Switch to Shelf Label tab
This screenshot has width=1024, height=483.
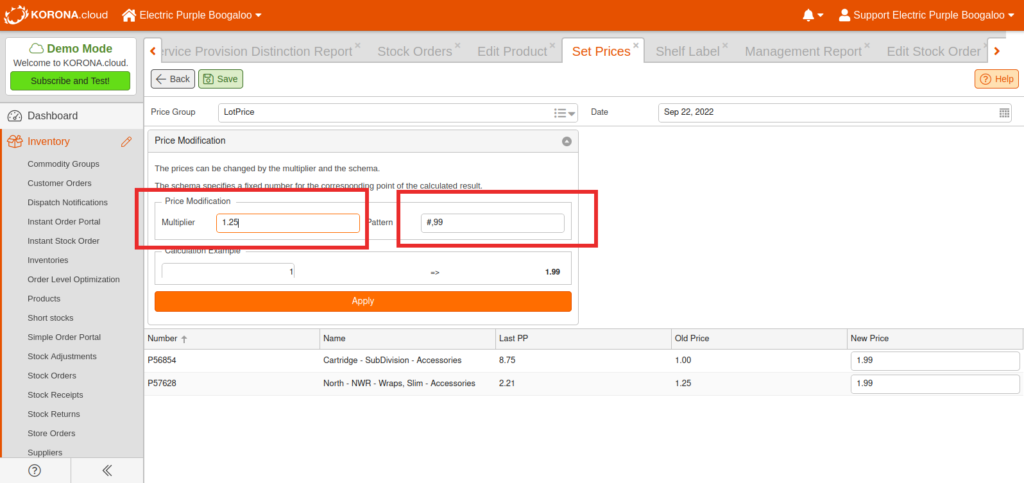pos(687,51)
